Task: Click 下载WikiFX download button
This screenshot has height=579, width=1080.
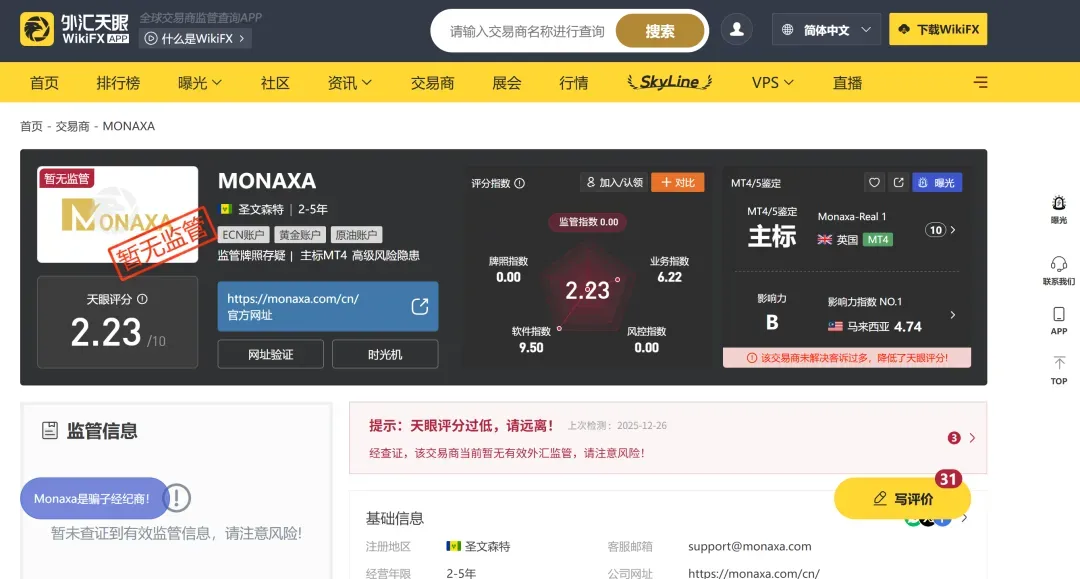Action: click(x=938, y=30)
